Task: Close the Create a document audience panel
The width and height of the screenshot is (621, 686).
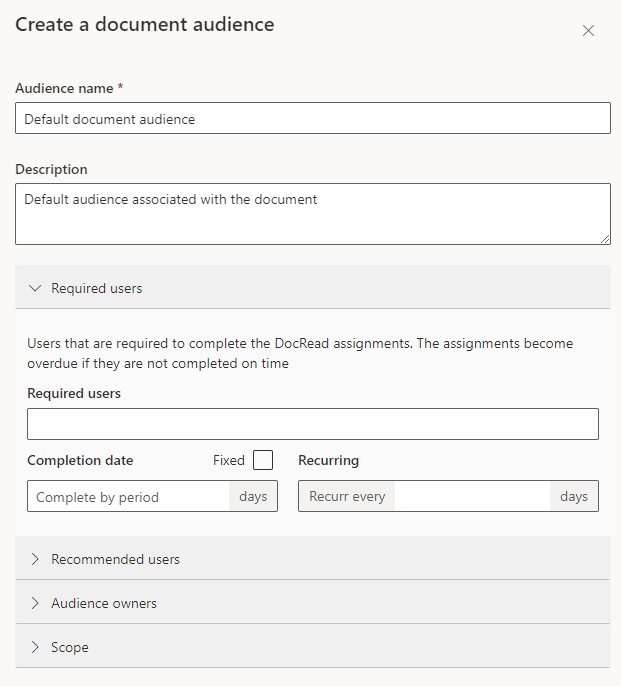Action: coord(588,30)
